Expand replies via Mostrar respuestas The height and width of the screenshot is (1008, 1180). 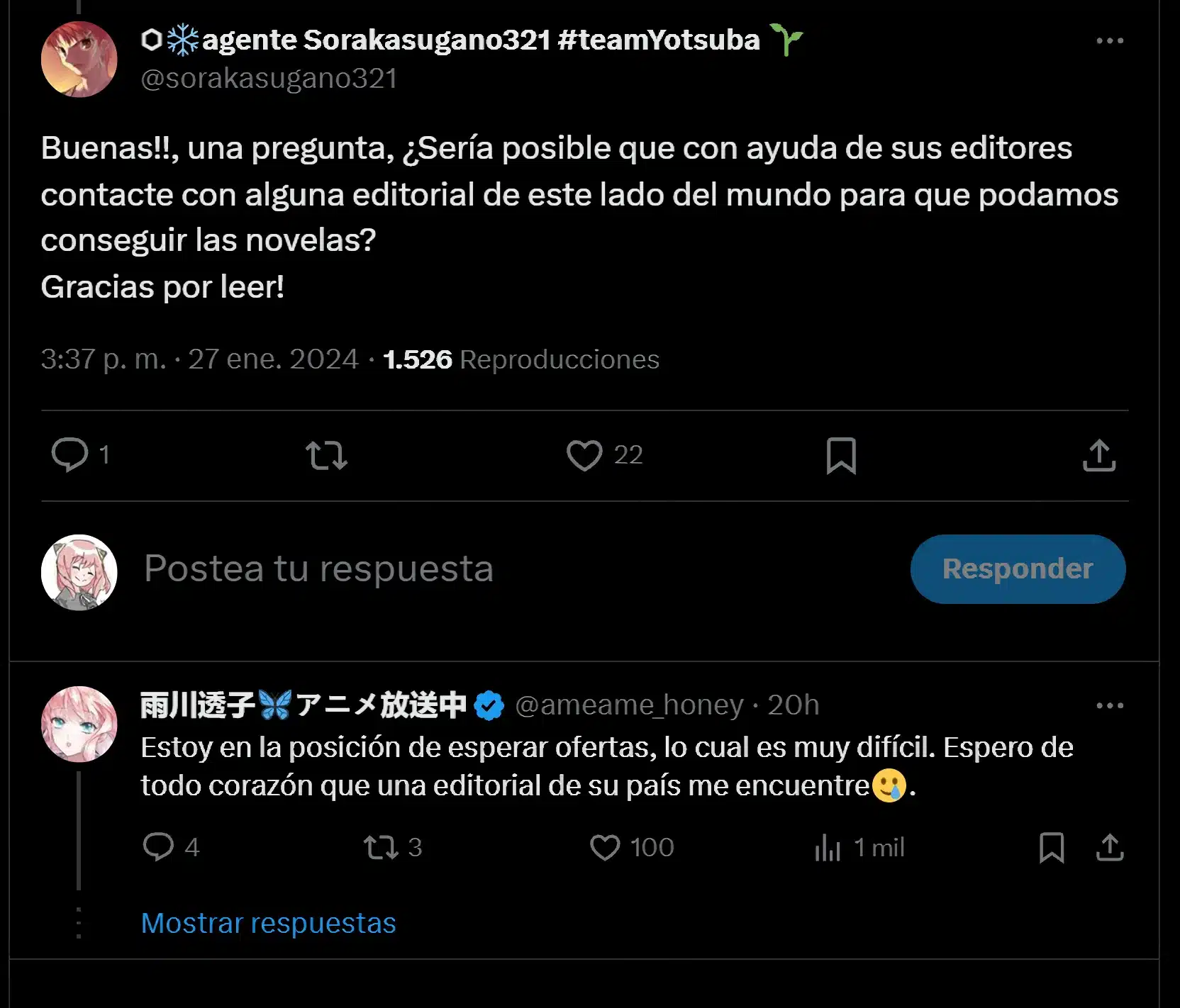[x=269, y=923]
